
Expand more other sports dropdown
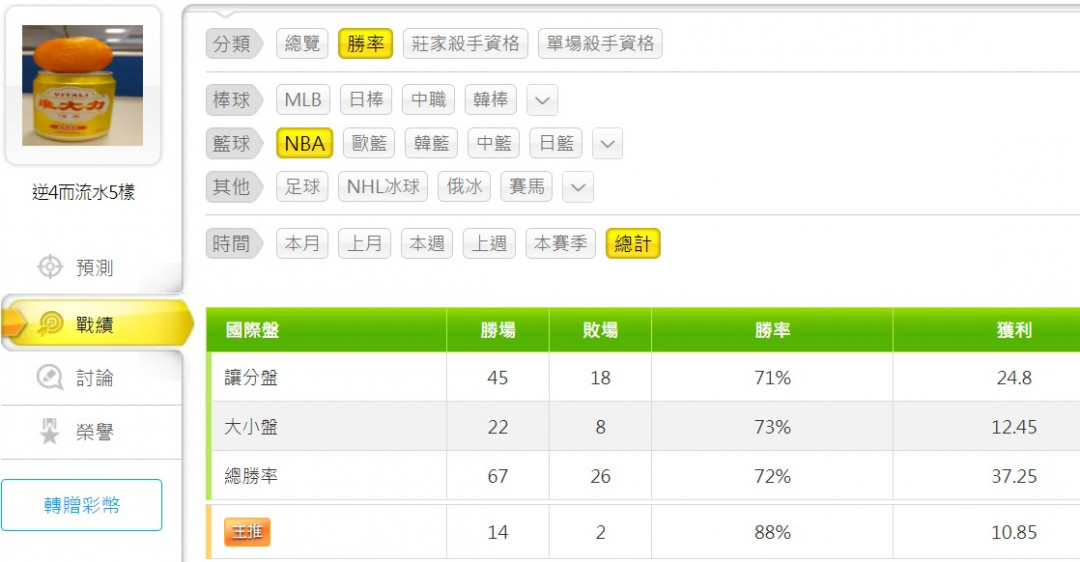pyautogui.click(x=578, y=187)
